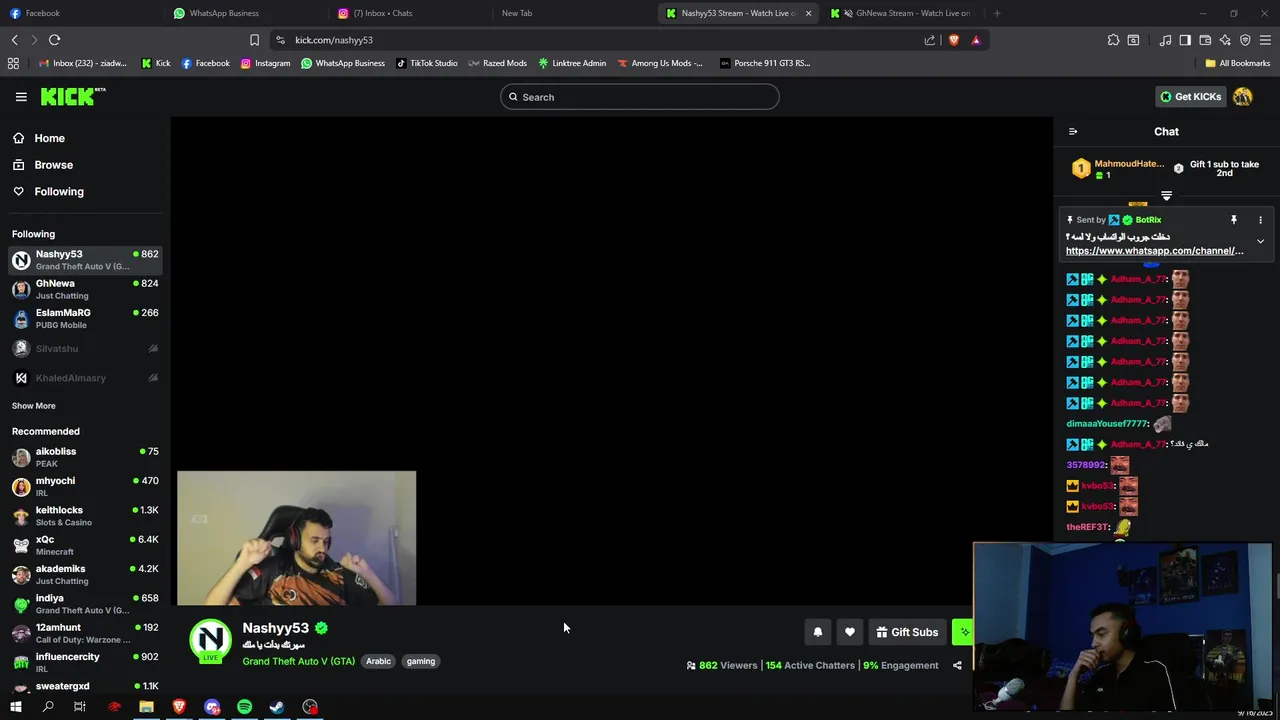
Task: Go back in browser history
Action: click(14, 40)
